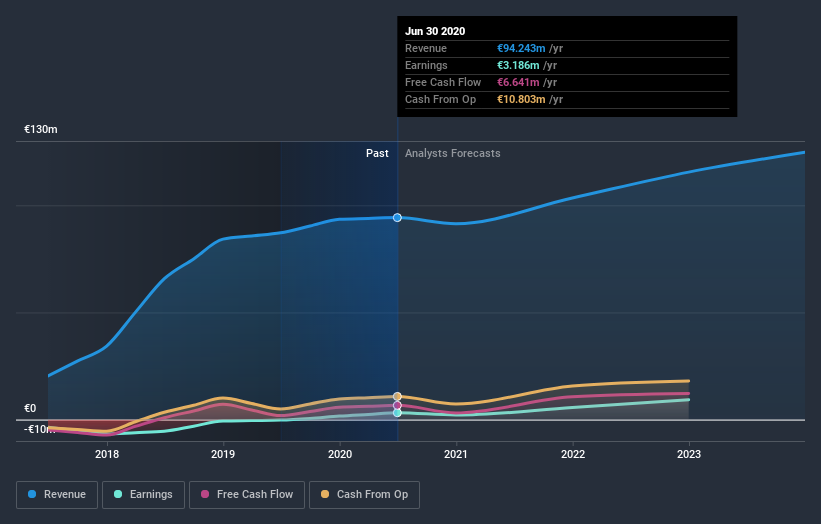This screenshot has width=821, height=524.
Task: Click the 2019 x-axis label
Action: 223,454
